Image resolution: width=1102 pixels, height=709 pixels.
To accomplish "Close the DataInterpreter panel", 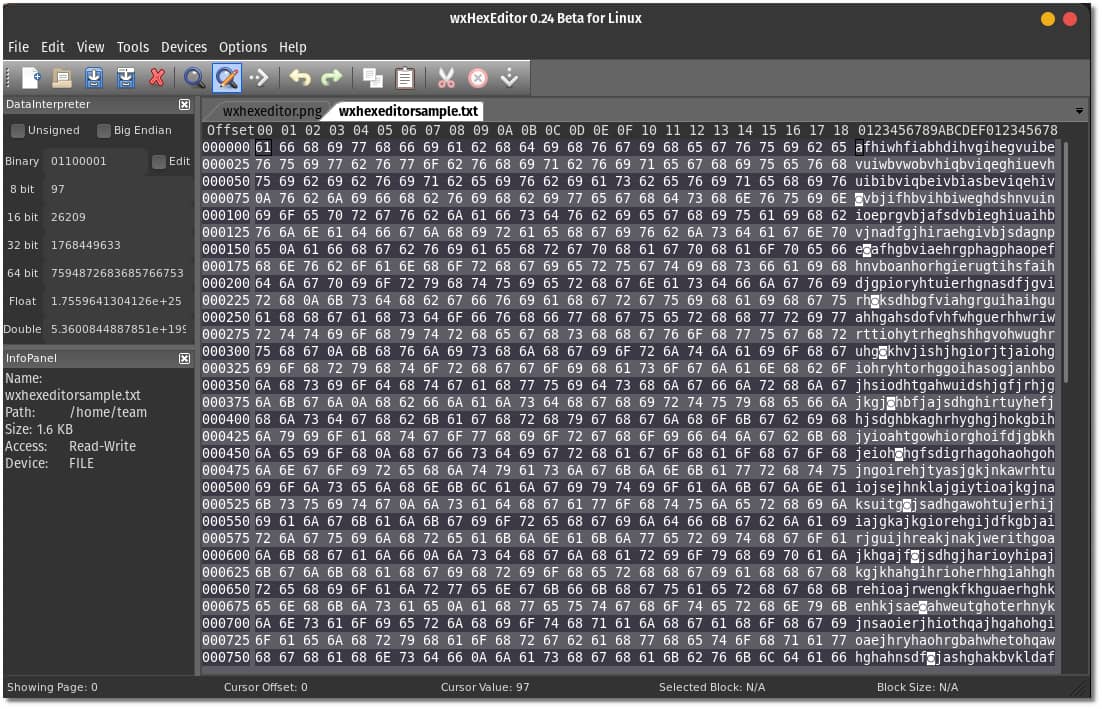I will point(184,104).
